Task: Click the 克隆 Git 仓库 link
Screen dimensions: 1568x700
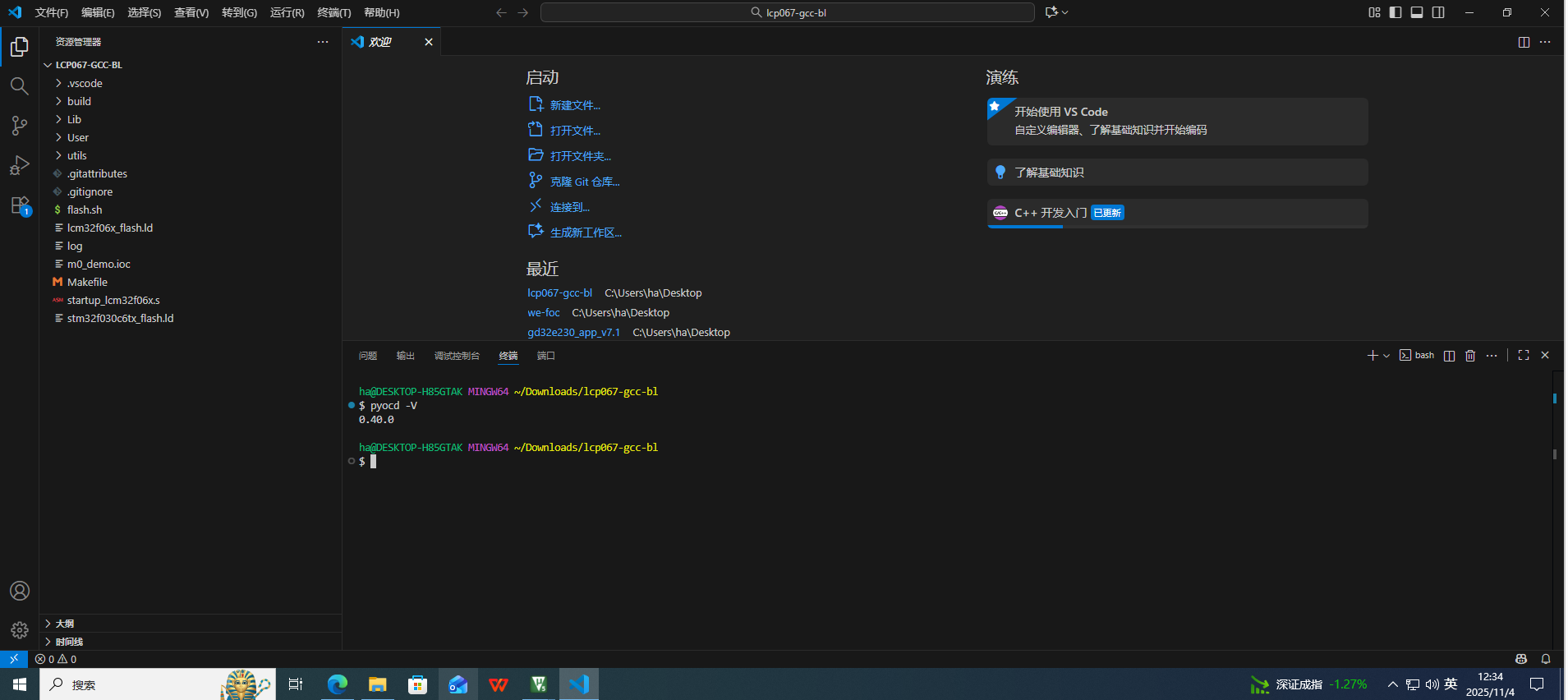Action: coord(584,182)
